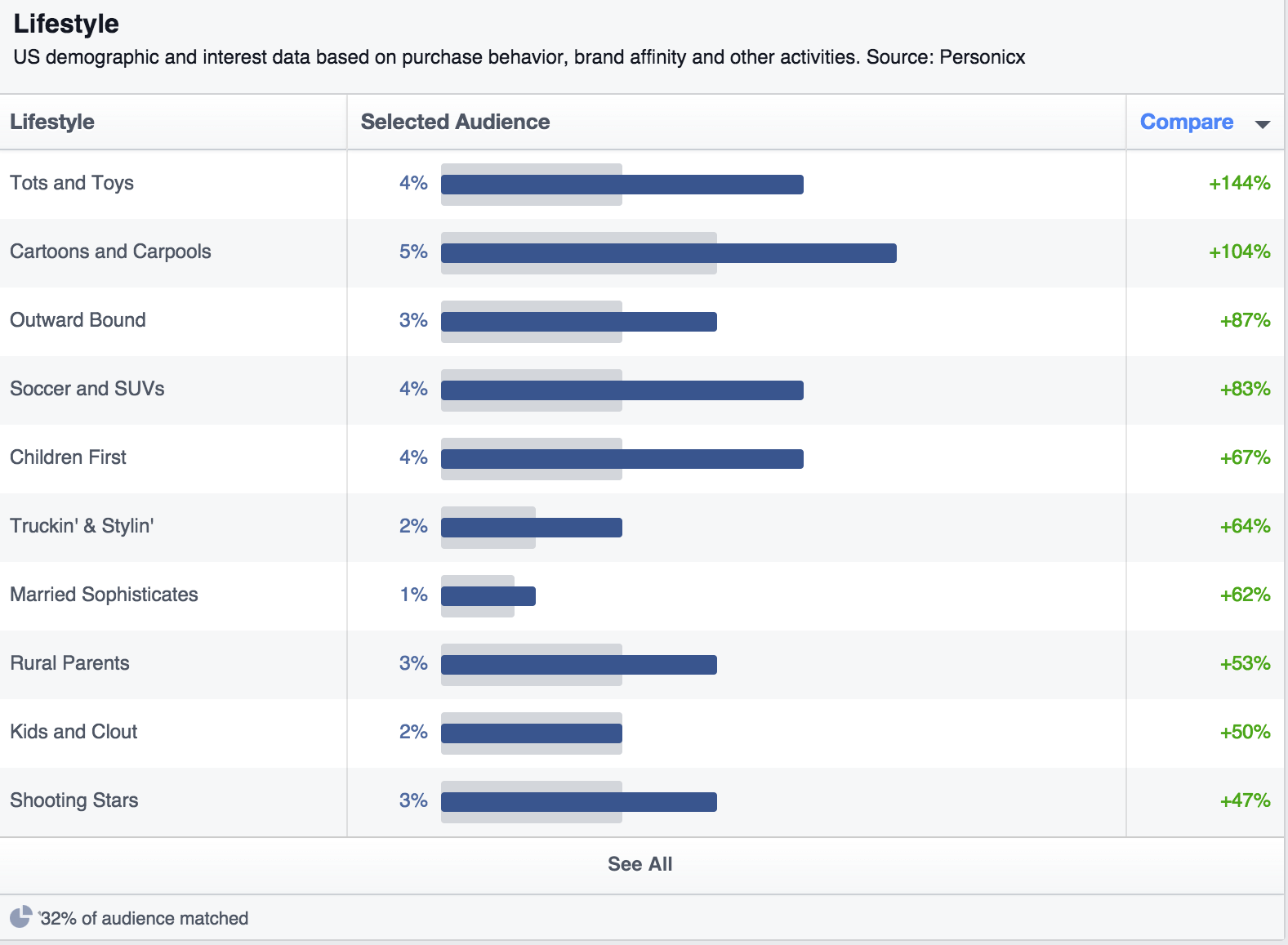Select the Soccer and SUVs row
The height and width of the screenshot is (945, 1288).
point(87,390)
